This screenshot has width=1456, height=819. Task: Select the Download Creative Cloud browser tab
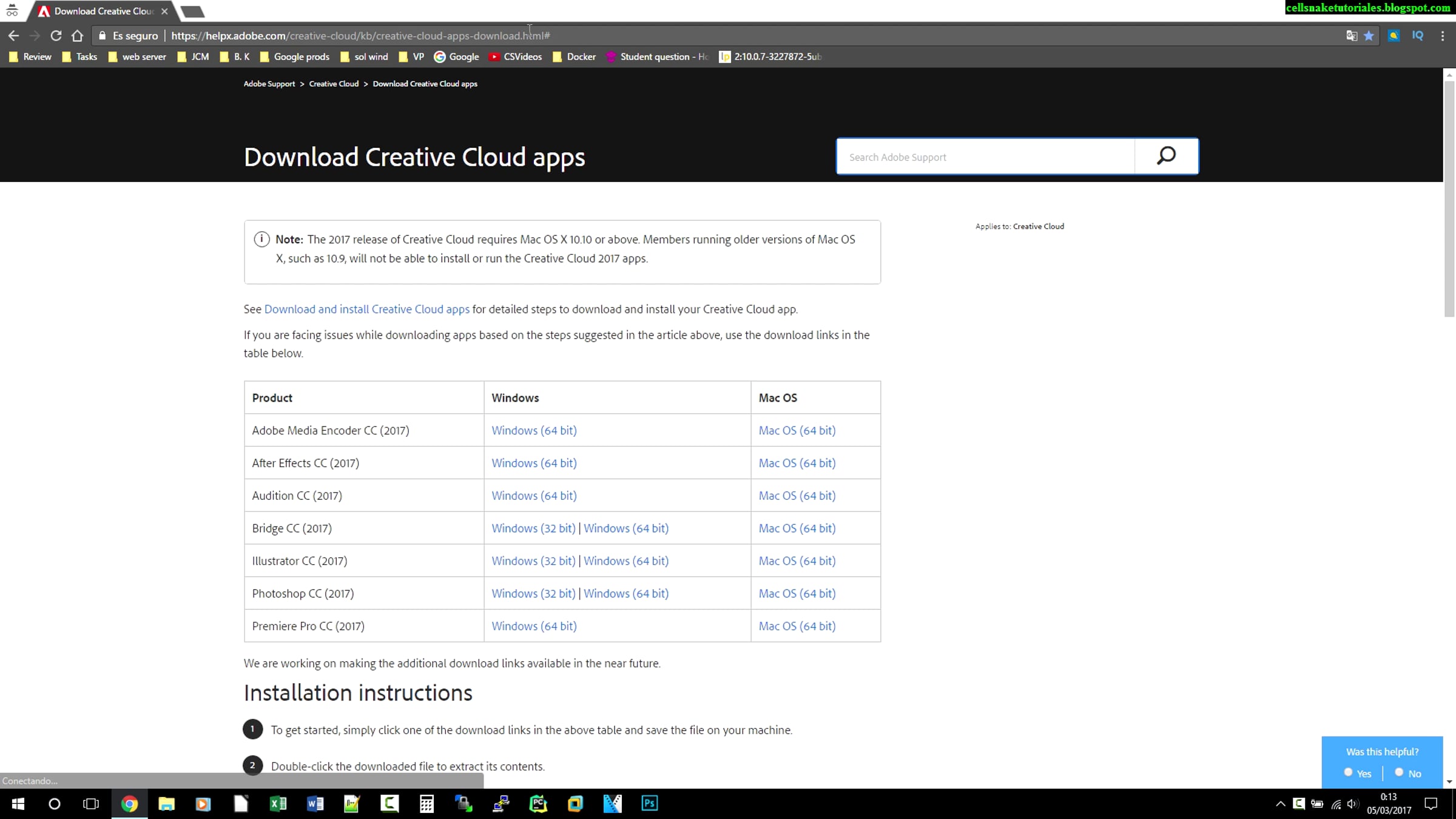[102, 11]
